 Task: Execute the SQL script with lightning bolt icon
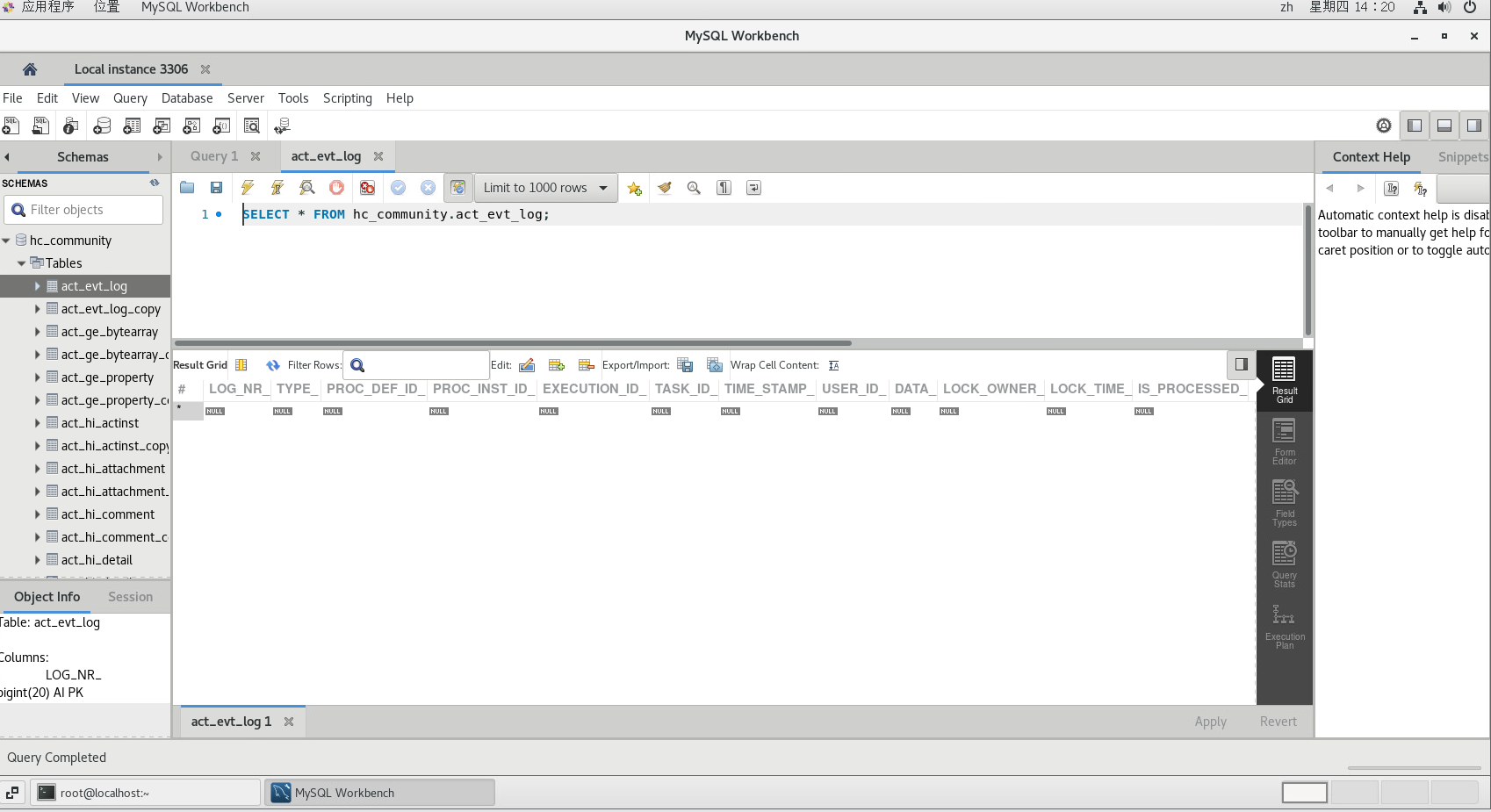248,187
